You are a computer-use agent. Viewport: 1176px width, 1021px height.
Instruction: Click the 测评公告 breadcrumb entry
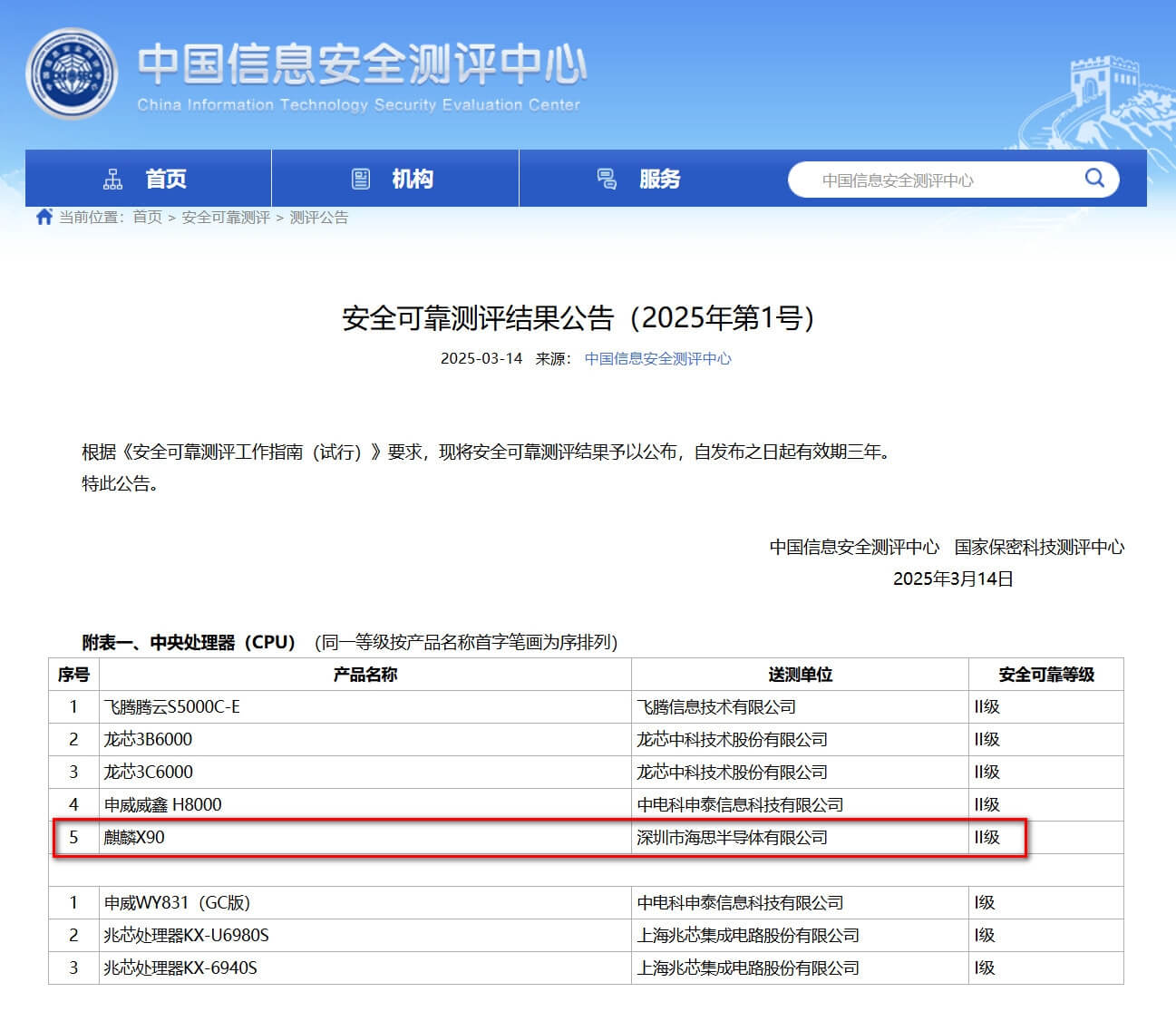click(x=319, y=218)
